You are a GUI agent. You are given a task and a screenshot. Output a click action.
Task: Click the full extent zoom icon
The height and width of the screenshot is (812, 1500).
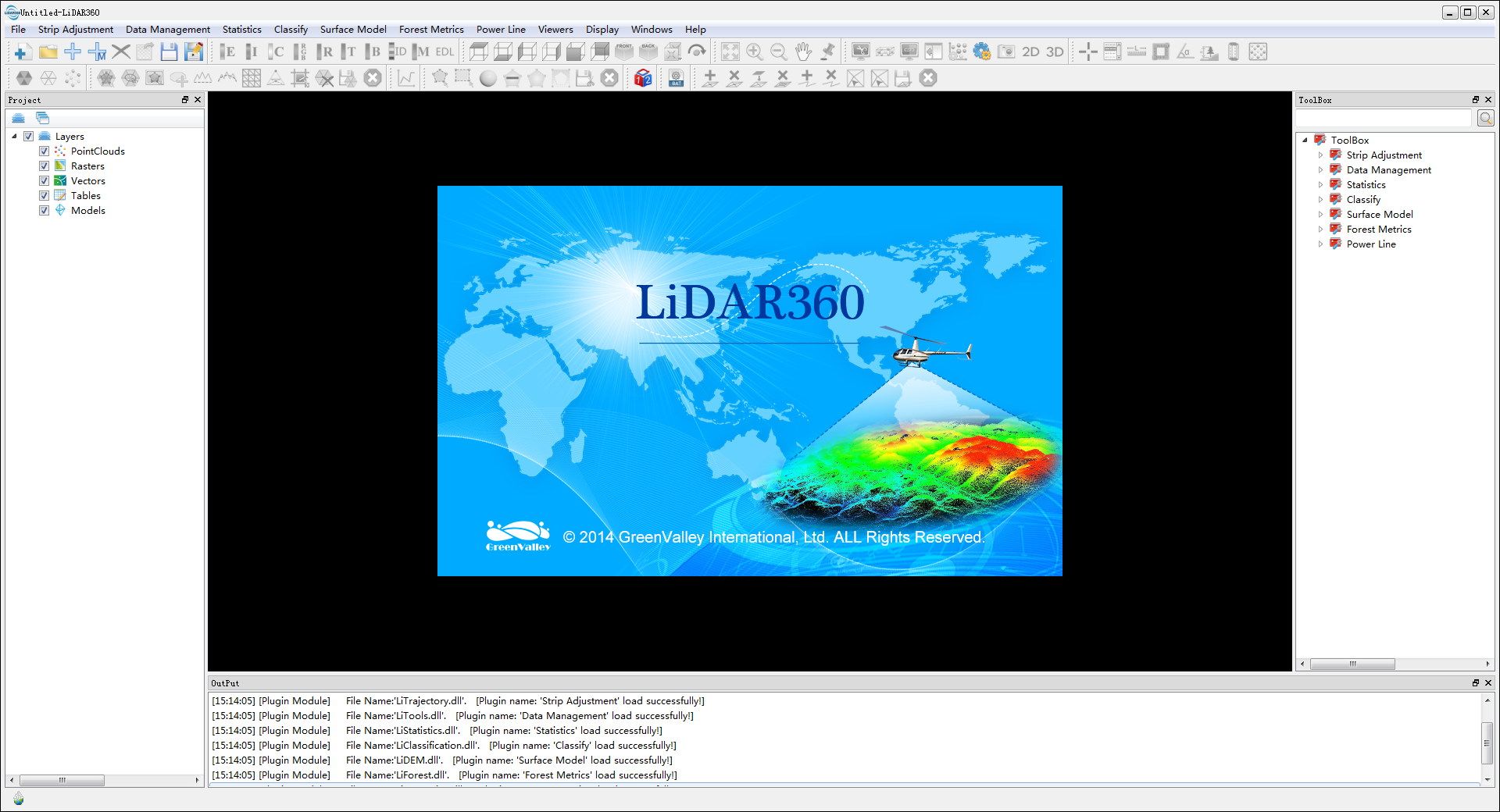click(730, 52)
